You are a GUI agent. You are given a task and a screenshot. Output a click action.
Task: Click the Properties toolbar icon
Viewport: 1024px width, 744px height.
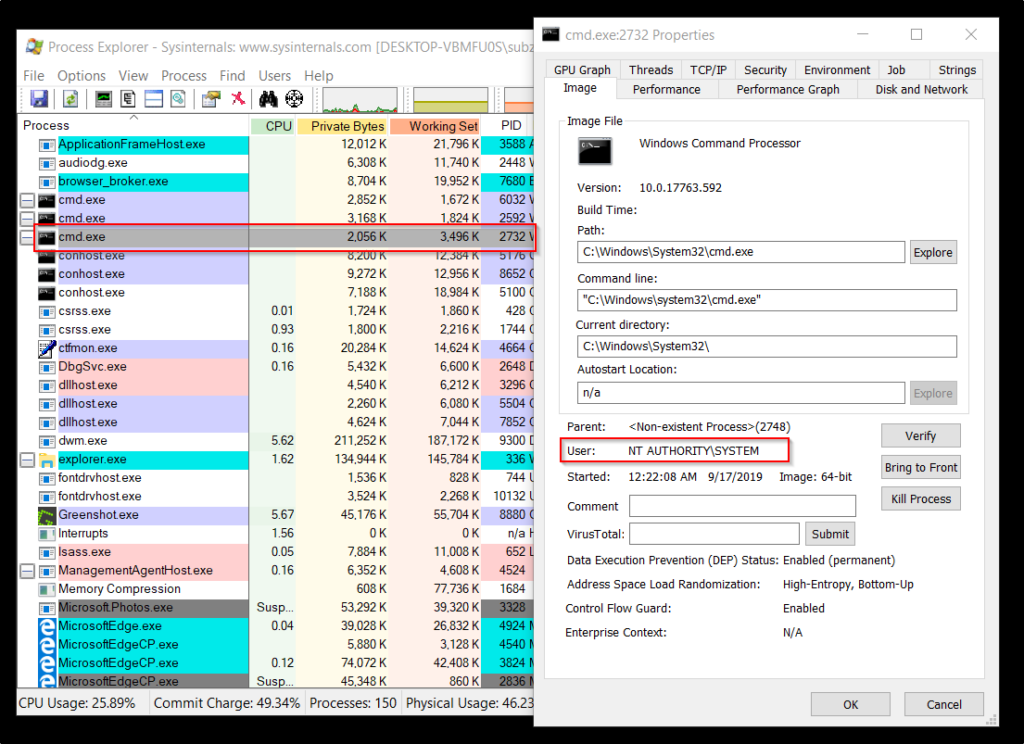(x=209, y=99)
